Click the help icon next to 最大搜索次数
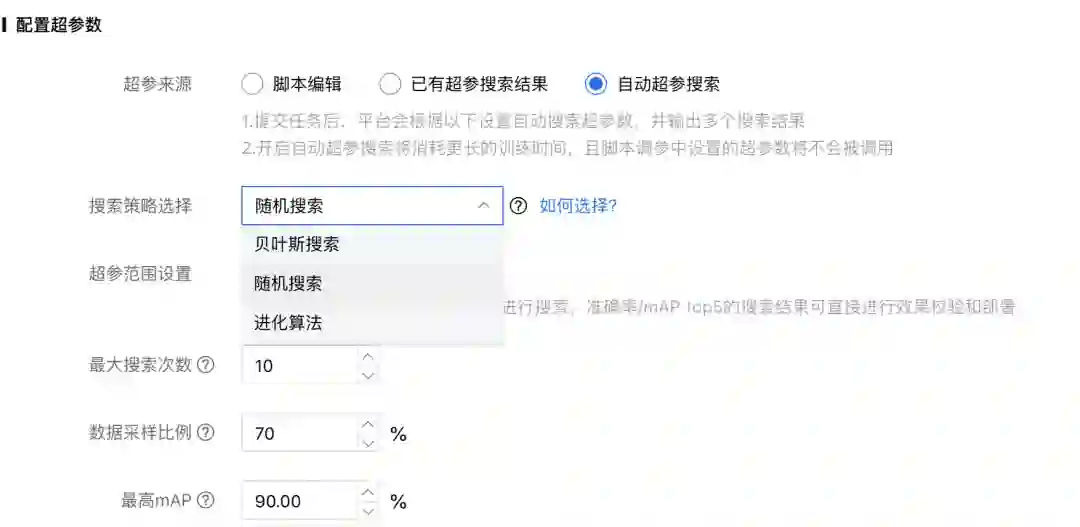This screenshot has height=527, width=1080. (x=206, y=365)
